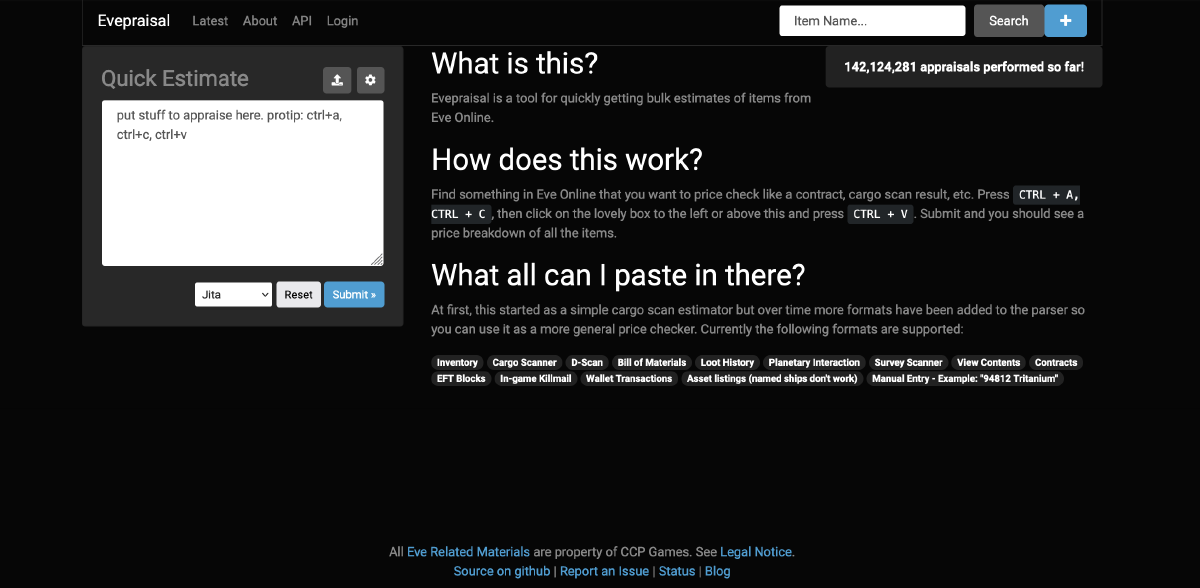Click the blue plus icon beside Search
1200x588 pixels.
pos(1065,20)
